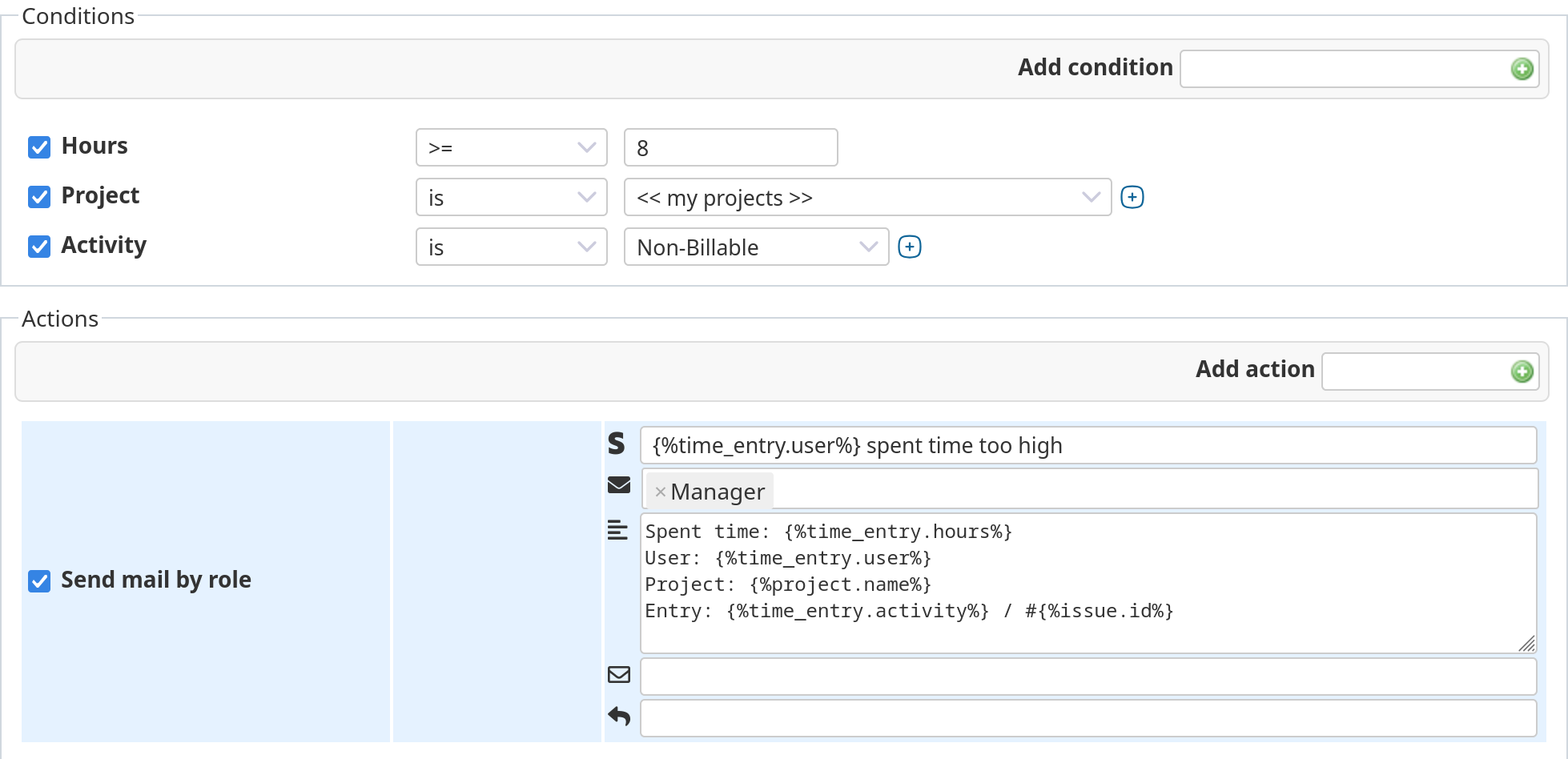Image resolution: width=1568 pixels, height=759 pixels.
Task: Click the empty reply-to field
Action: pos(1088,718)
